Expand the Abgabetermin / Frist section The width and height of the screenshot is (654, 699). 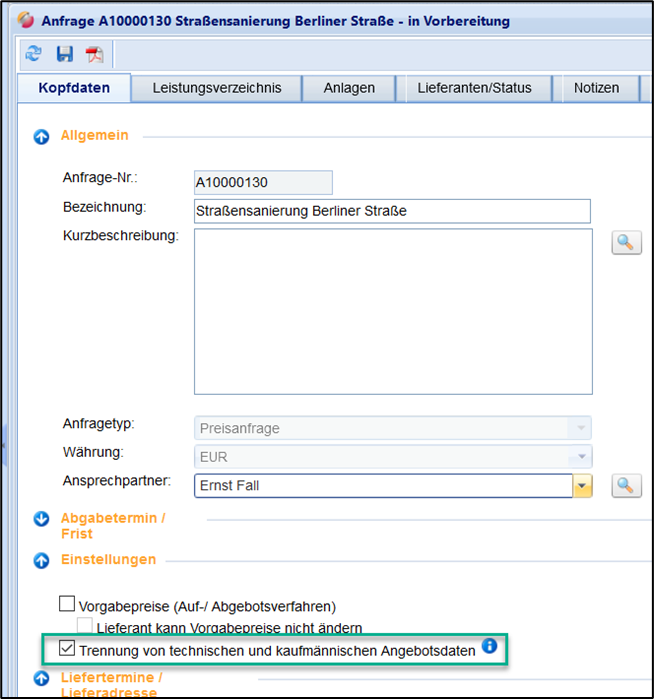click(41, 518)
